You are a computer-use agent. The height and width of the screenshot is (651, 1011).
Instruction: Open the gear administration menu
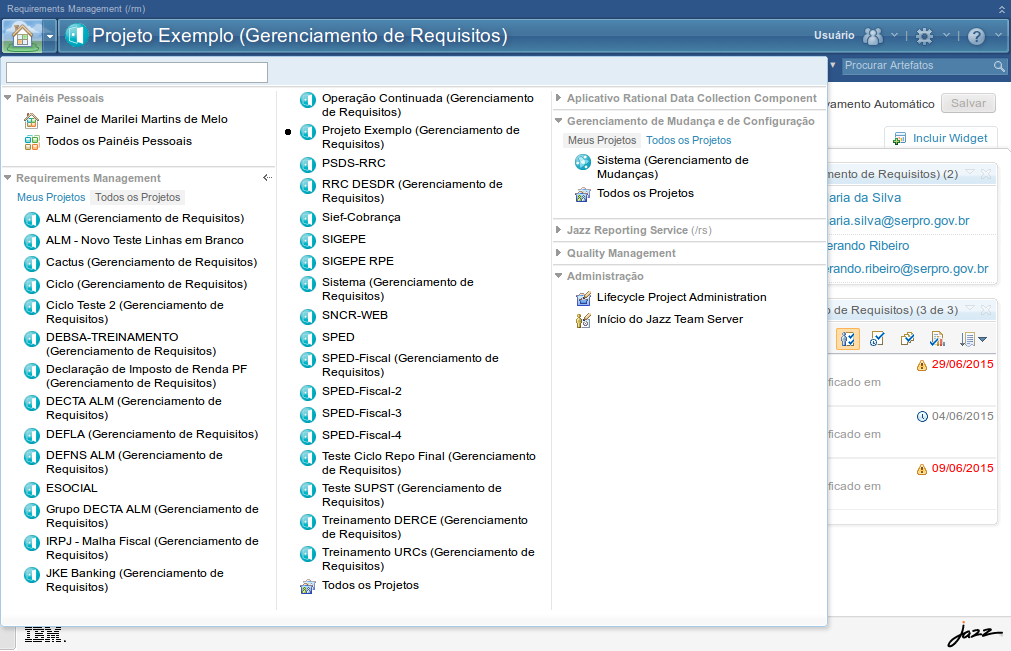tap(925, 36)
